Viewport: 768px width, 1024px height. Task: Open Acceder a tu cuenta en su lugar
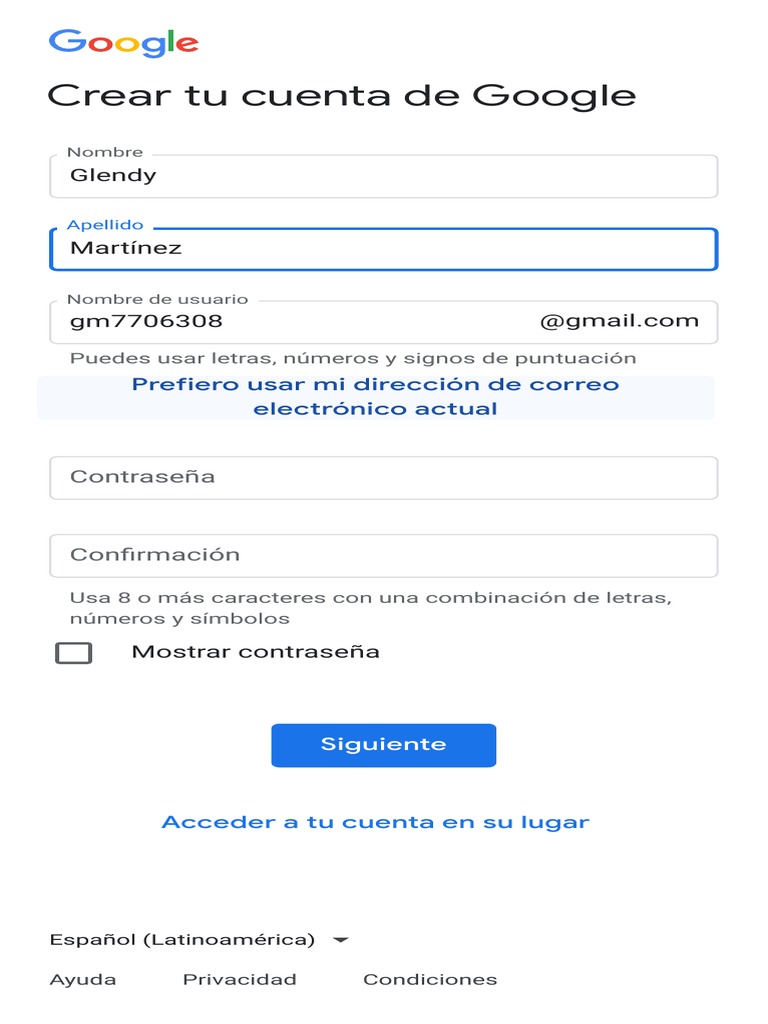[x=376, y=822]
